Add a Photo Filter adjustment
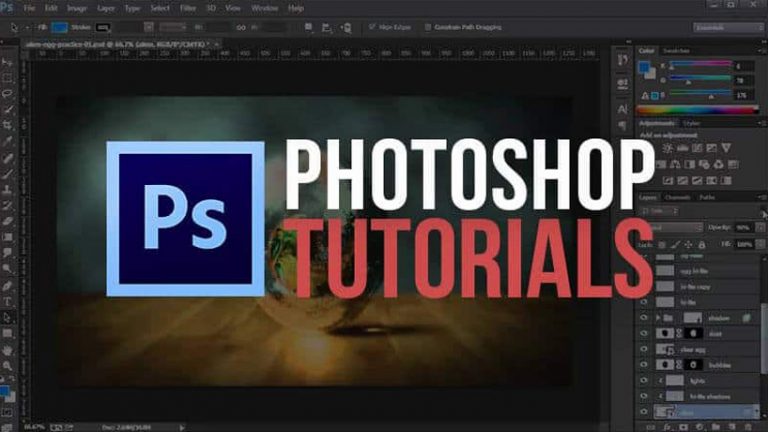 click(x=704, y=165)
